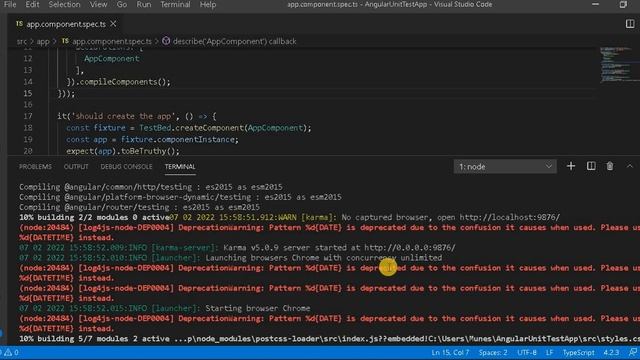The height and width of the screenshot is (360, 640).
Task: Click 'expect(app).toBeTruthy();' on line 20
Action: [x=123, y=151]
